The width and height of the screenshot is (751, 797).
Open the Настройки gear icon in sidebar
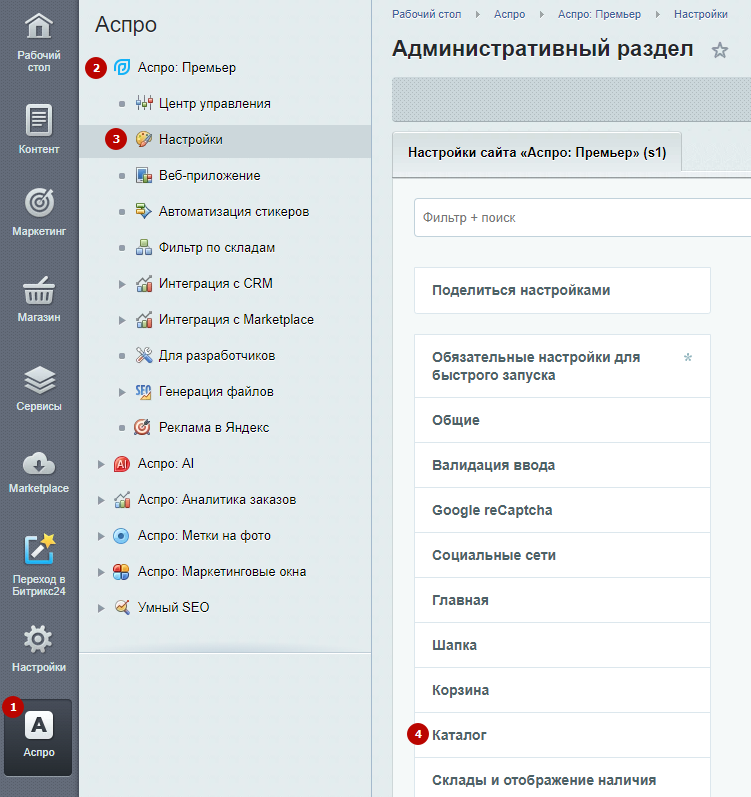(x=39, y=639)
